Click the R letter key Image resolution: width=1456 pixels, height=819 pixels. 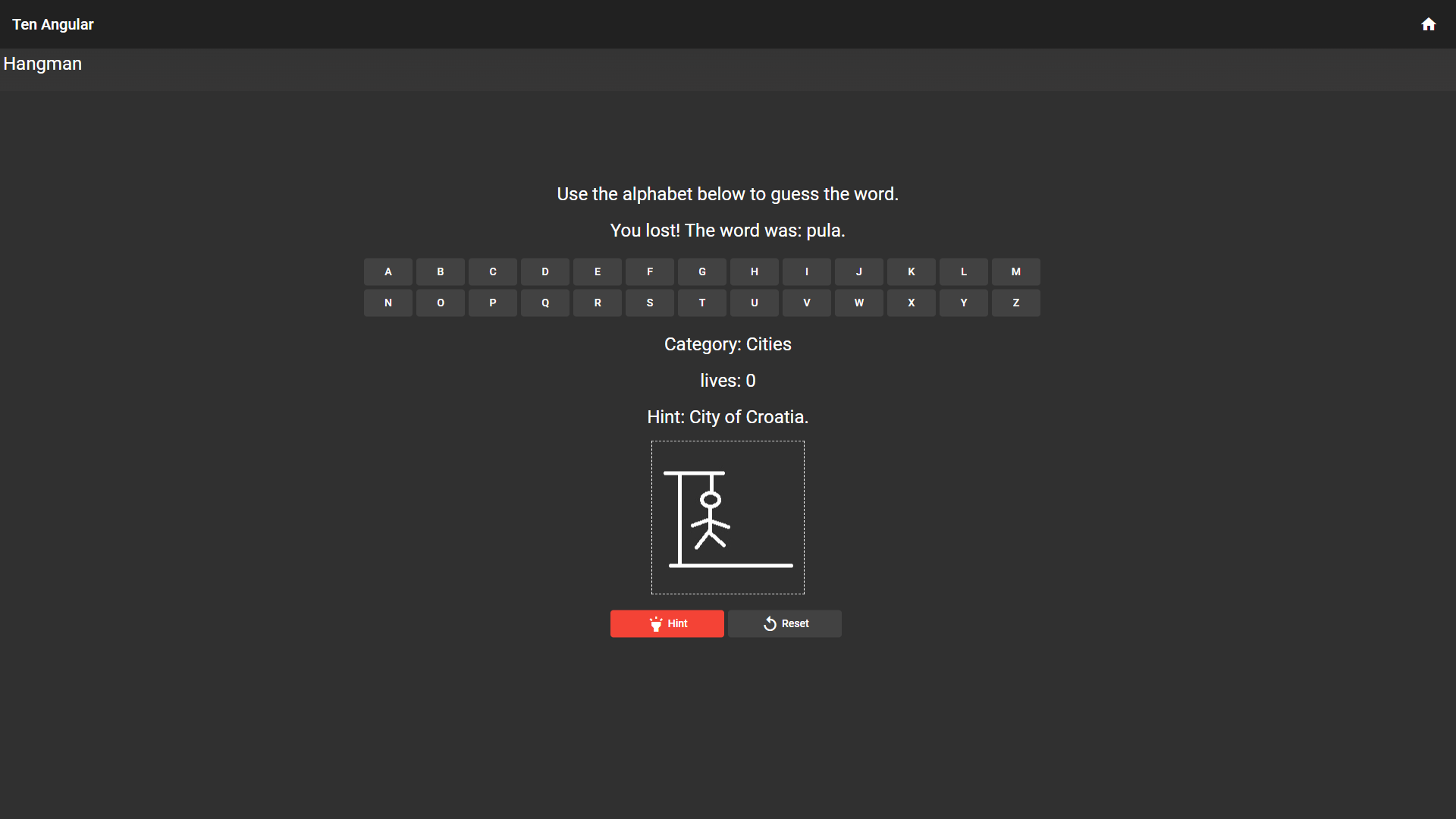[x=598, y=303]
